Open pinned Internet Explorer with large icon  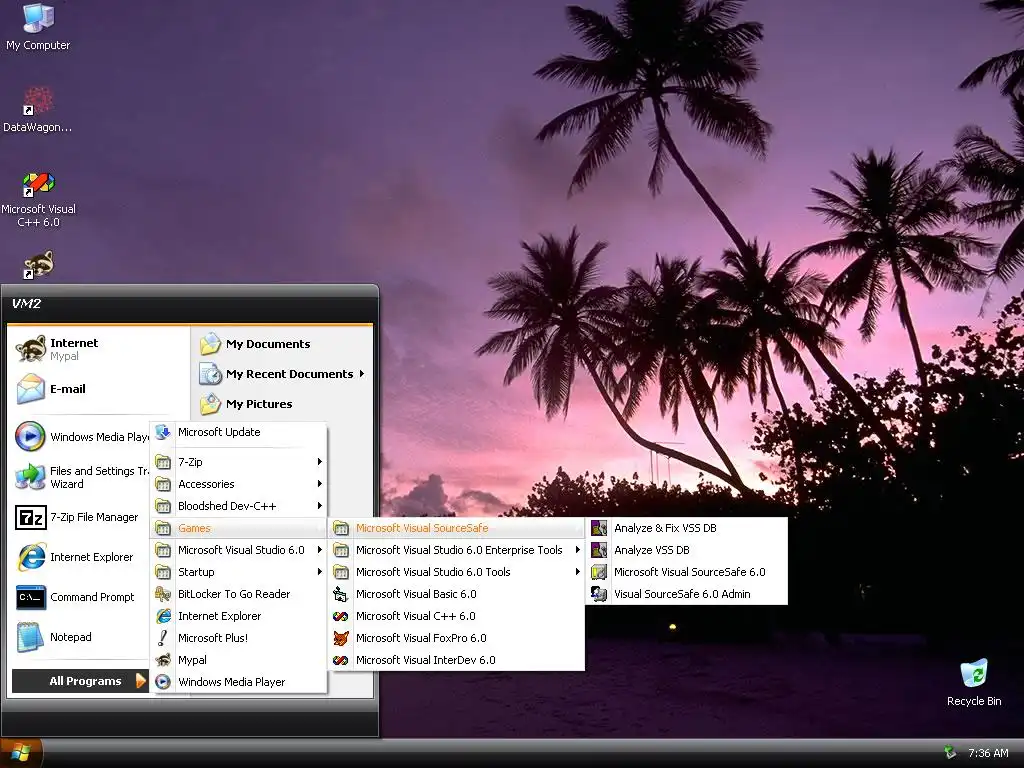81,557
